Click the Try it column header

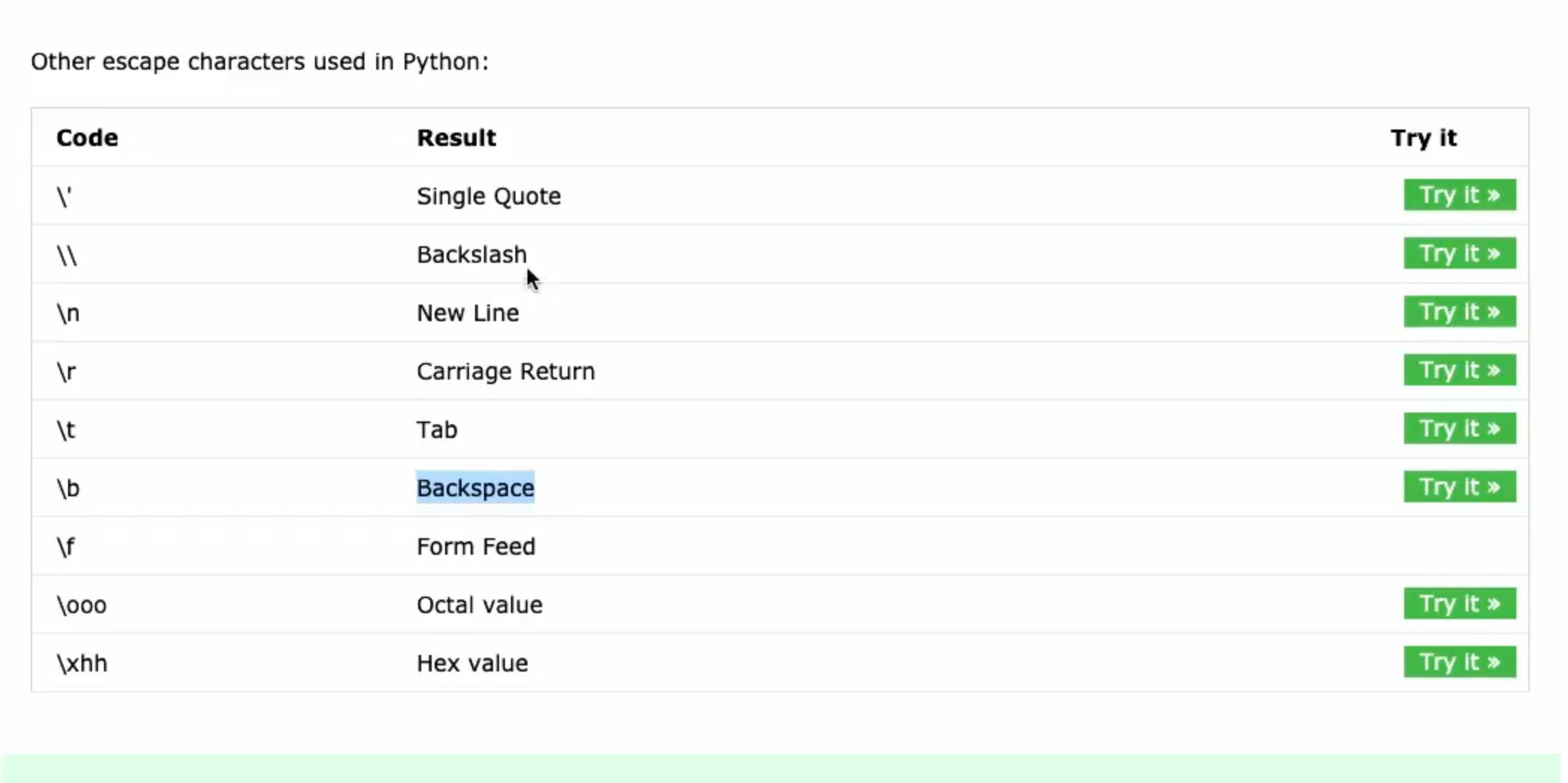1424,138
